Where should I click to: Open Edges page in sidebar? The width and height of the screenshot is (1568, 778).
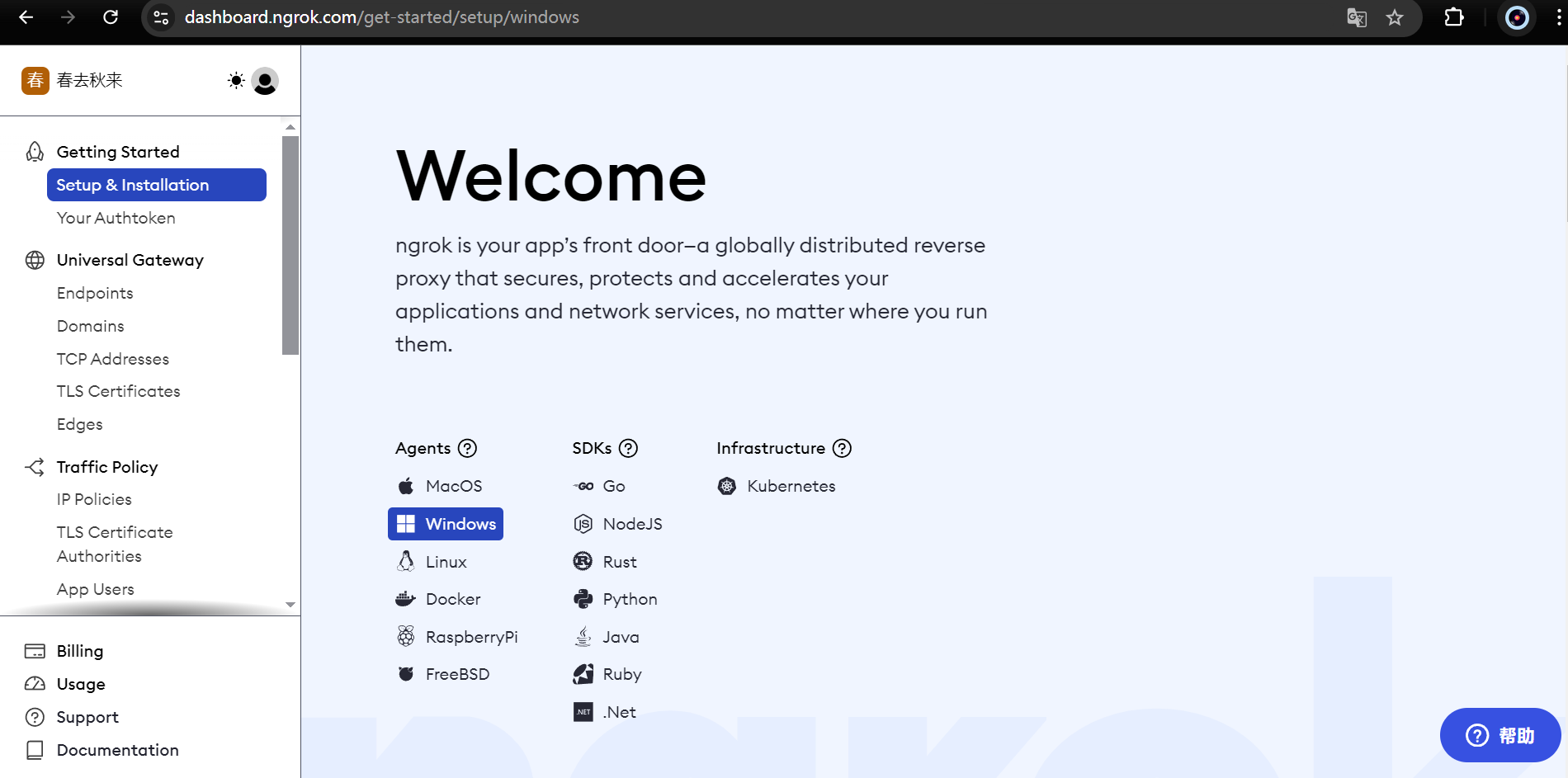(x=80, y=424)
